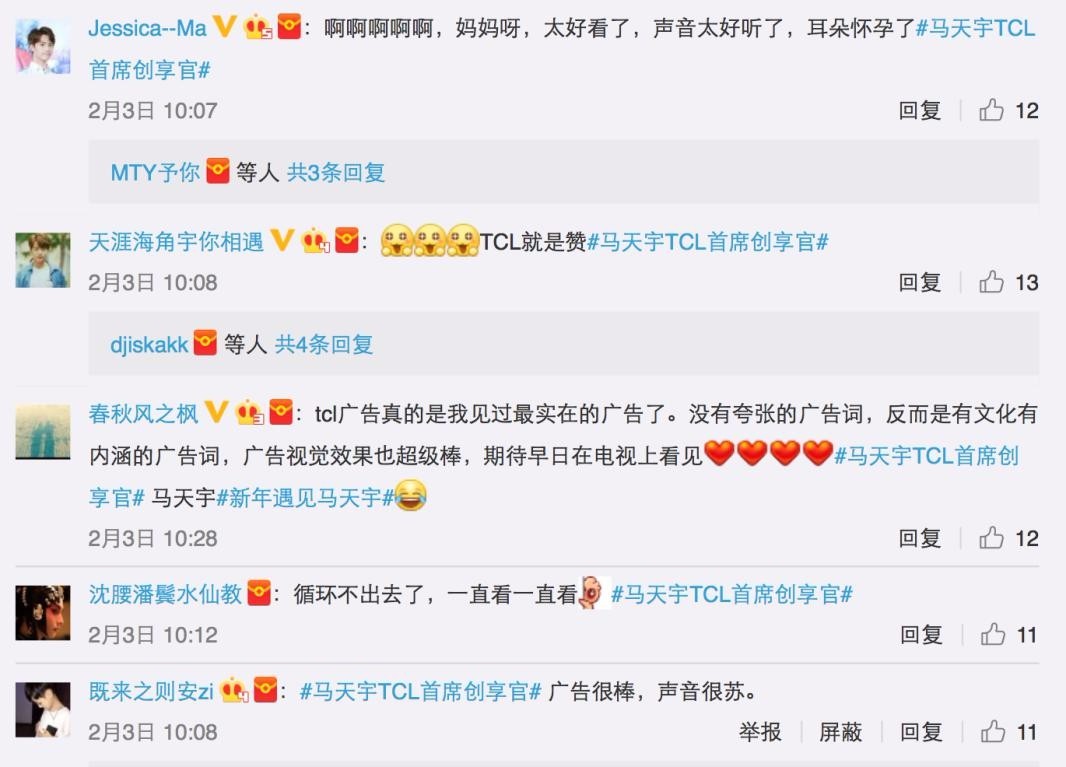Click red envelope icon next to MTY予你
The image size is (1066, 767).
[218, 171]
